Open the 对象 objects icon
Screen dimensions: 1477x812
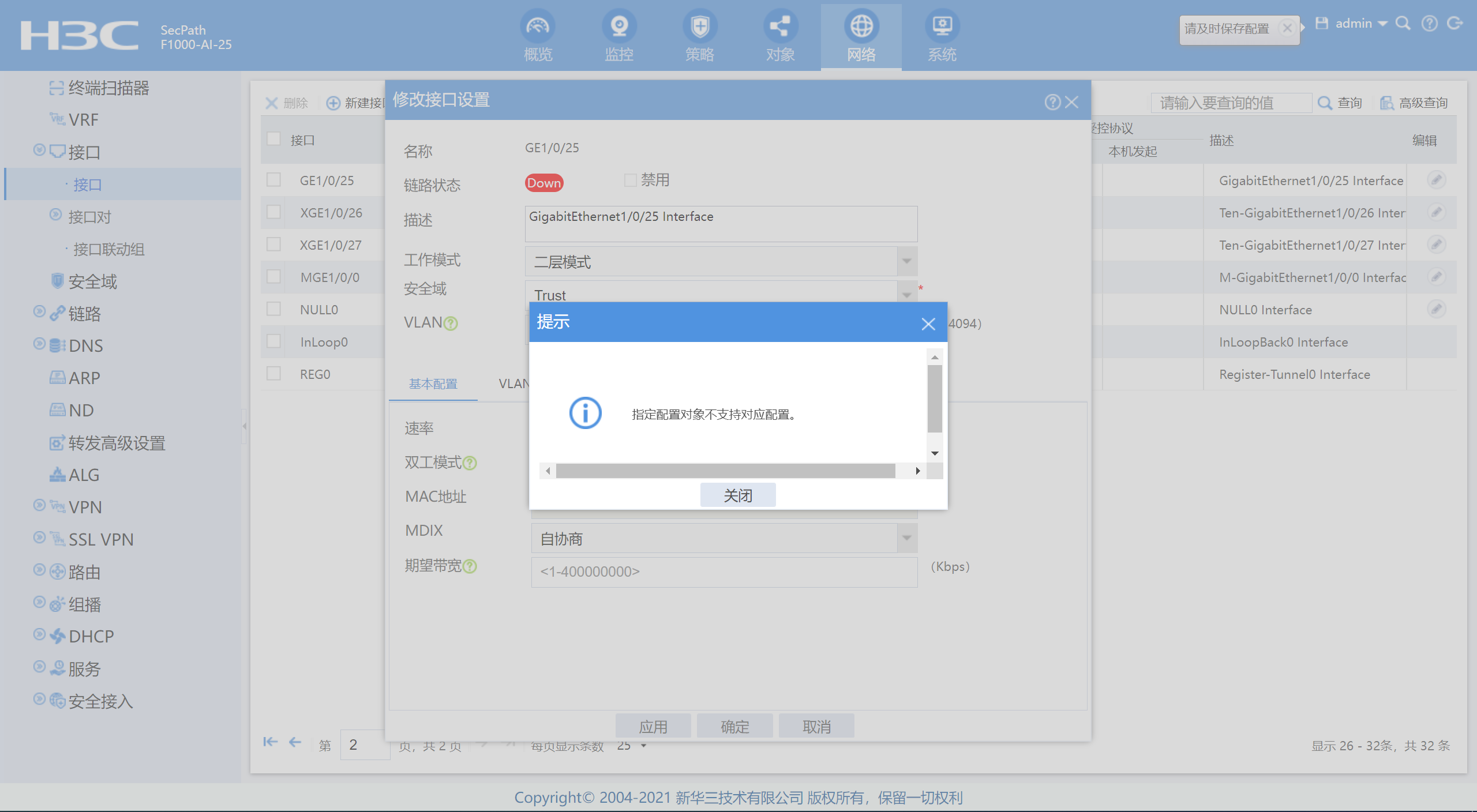(x=780, y=26)
